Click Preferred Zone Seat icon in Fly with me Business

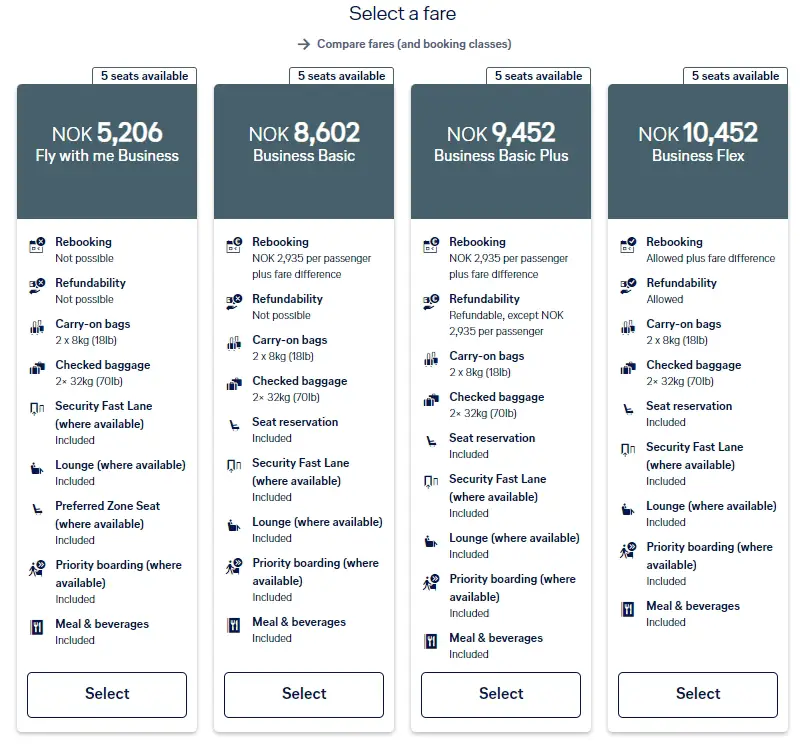click(38, 507)
